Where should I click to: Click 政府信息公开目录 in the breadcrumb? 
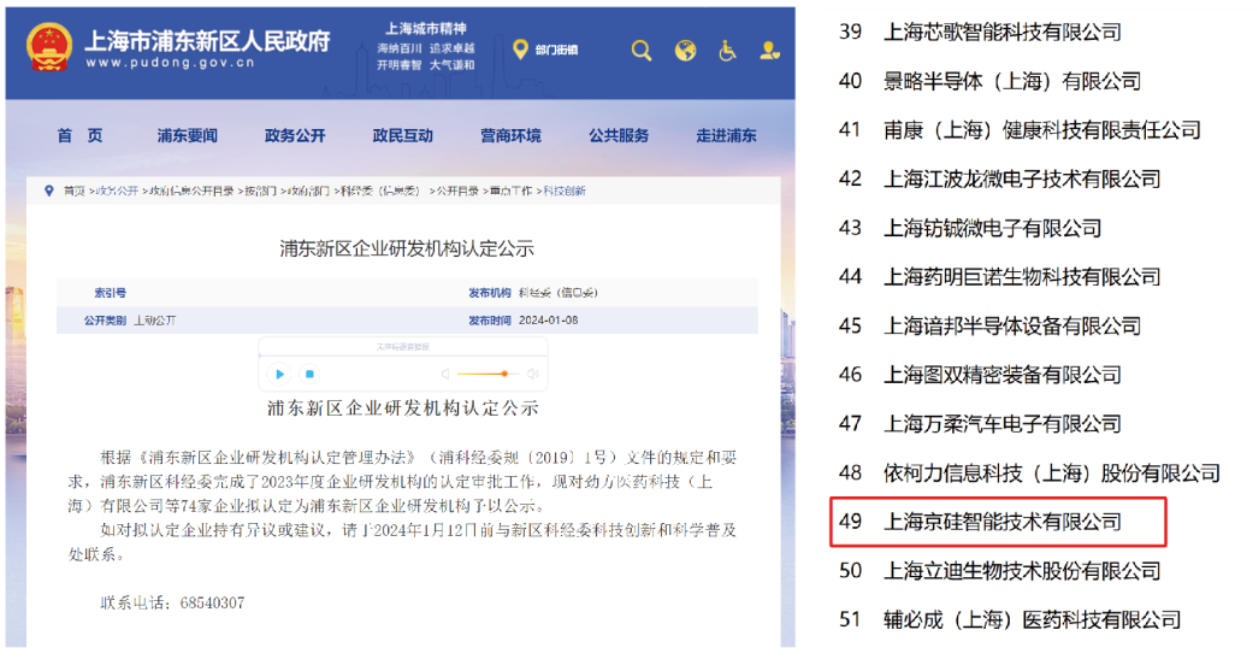(192, 190)
